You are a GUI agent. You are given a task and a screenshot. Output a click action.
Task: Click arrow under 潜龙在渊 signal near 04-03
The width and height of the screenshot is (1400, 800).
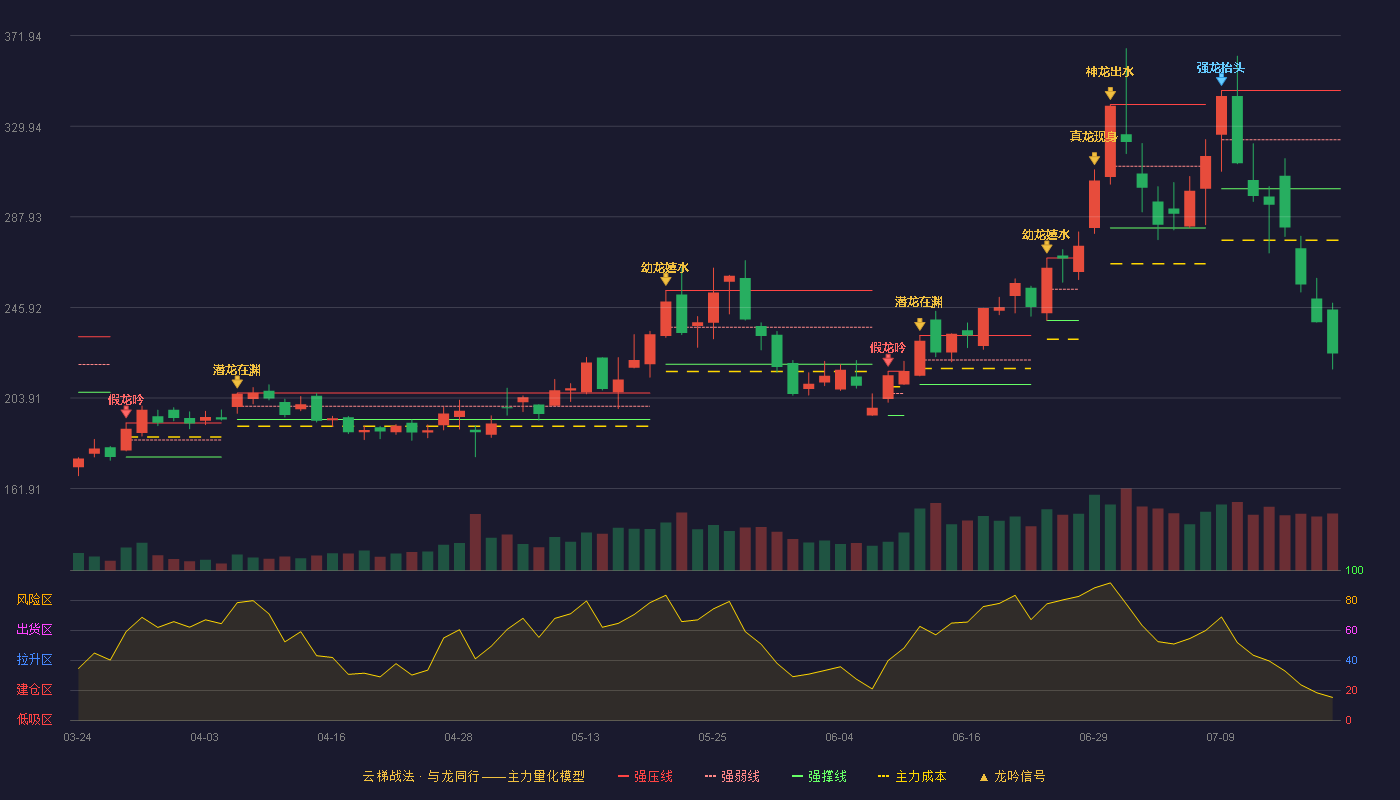coord(237,382)
